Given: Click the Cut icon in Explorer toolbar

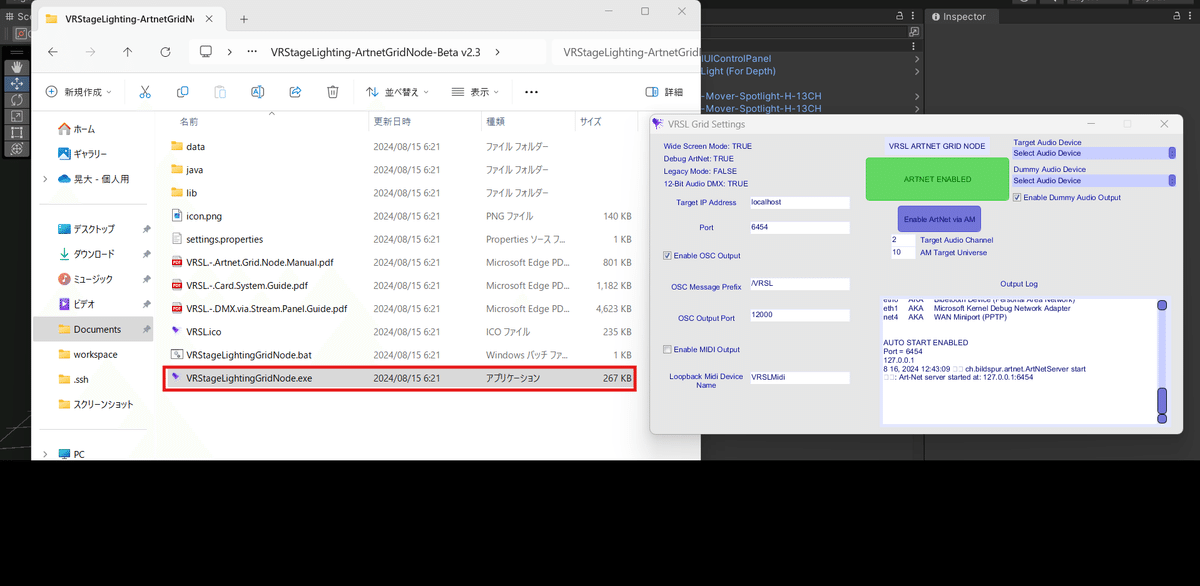Looking at the screenshot, I should point(144,92).
